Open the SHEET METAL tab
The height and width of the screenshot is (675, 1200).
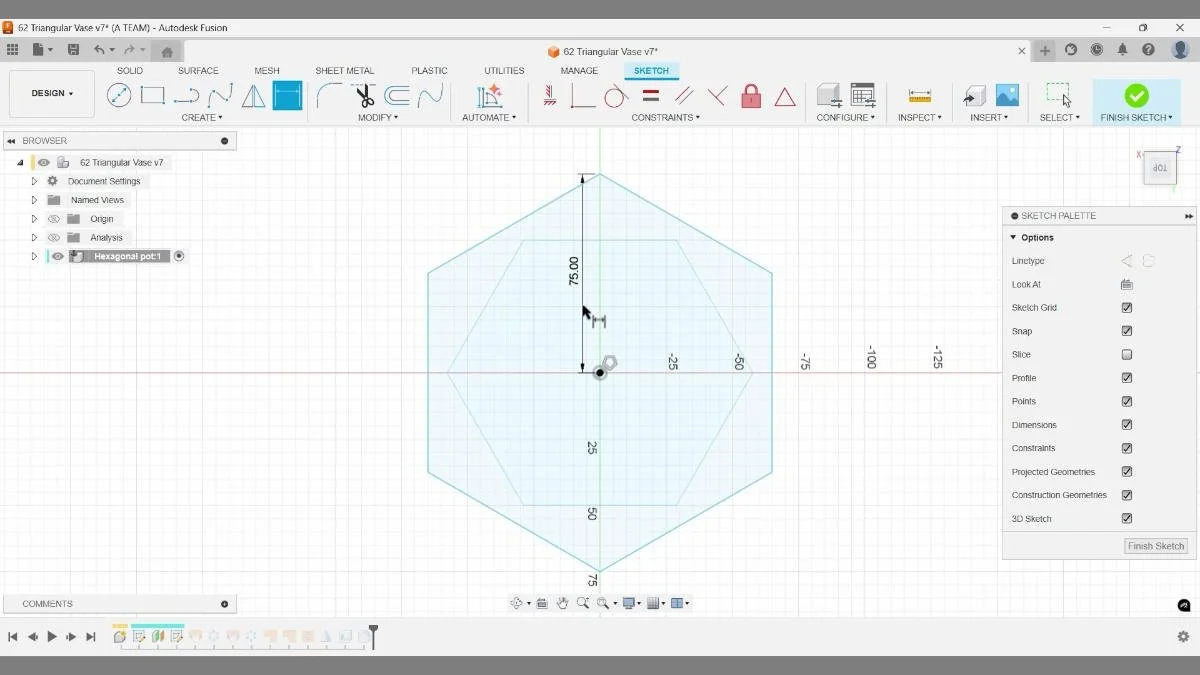click(x=345, y=70)
